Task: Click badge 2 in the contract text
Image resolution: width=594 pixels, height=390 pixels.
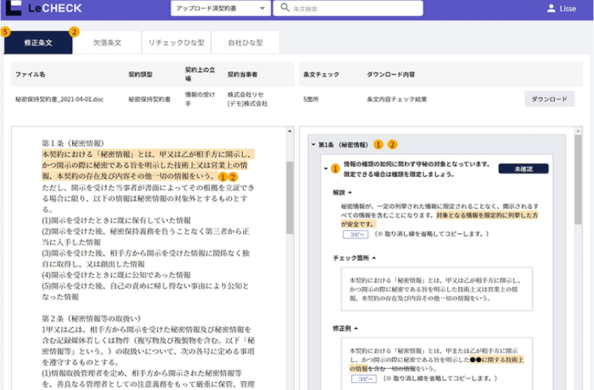Action: click(x=233, y=177)
